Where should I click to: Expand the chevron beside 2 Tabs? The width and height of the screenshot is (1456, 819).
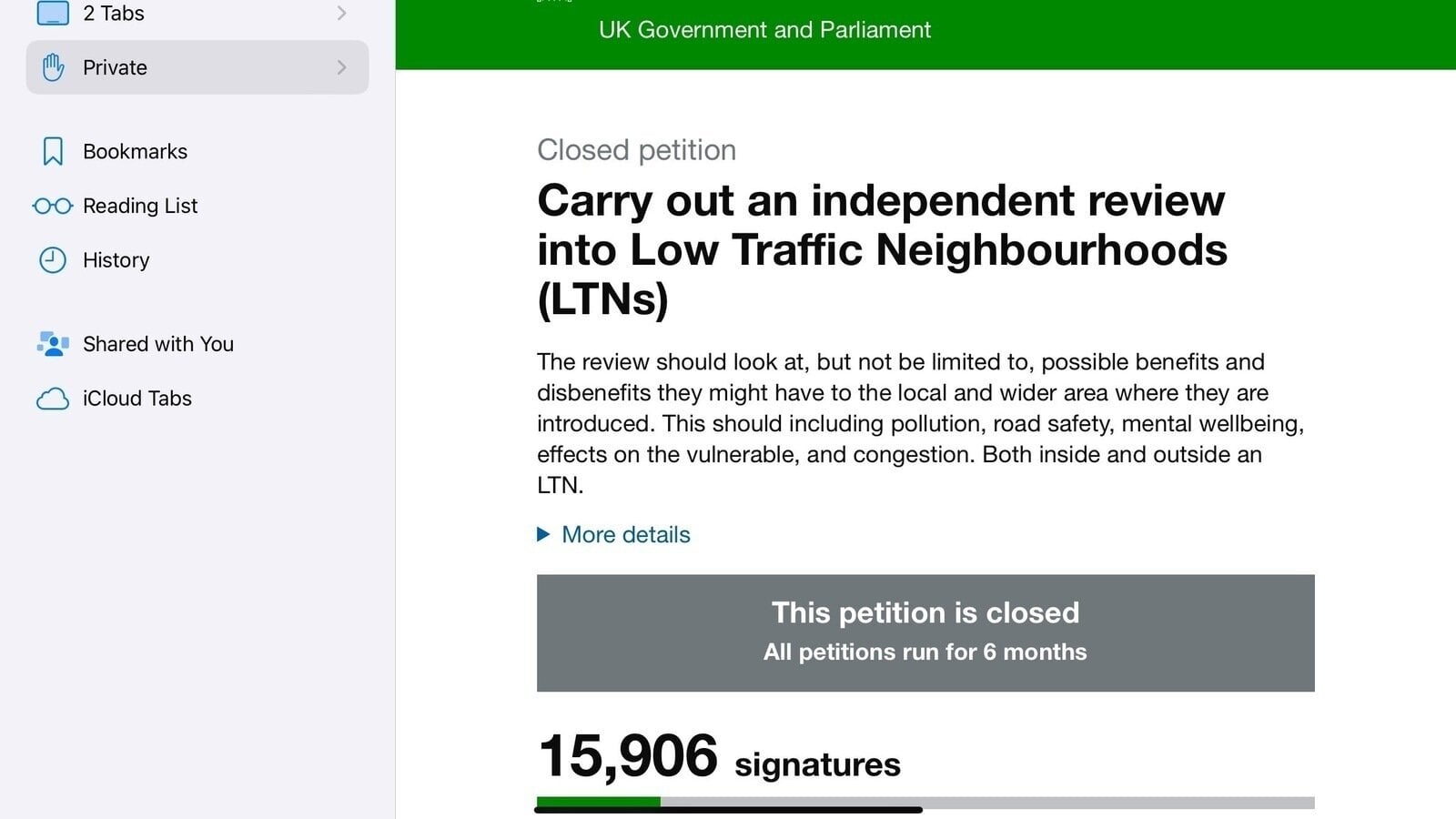coord(341,13)
